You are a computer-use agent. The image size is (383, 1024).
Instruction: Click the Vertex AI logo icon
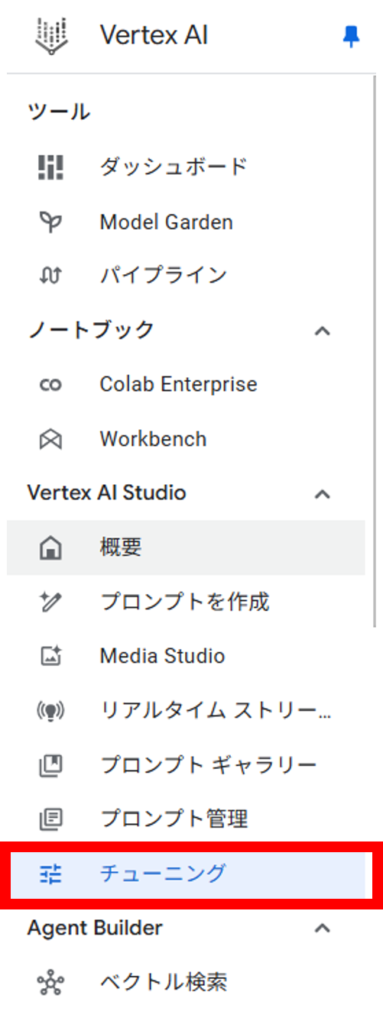tap(50, 35)
